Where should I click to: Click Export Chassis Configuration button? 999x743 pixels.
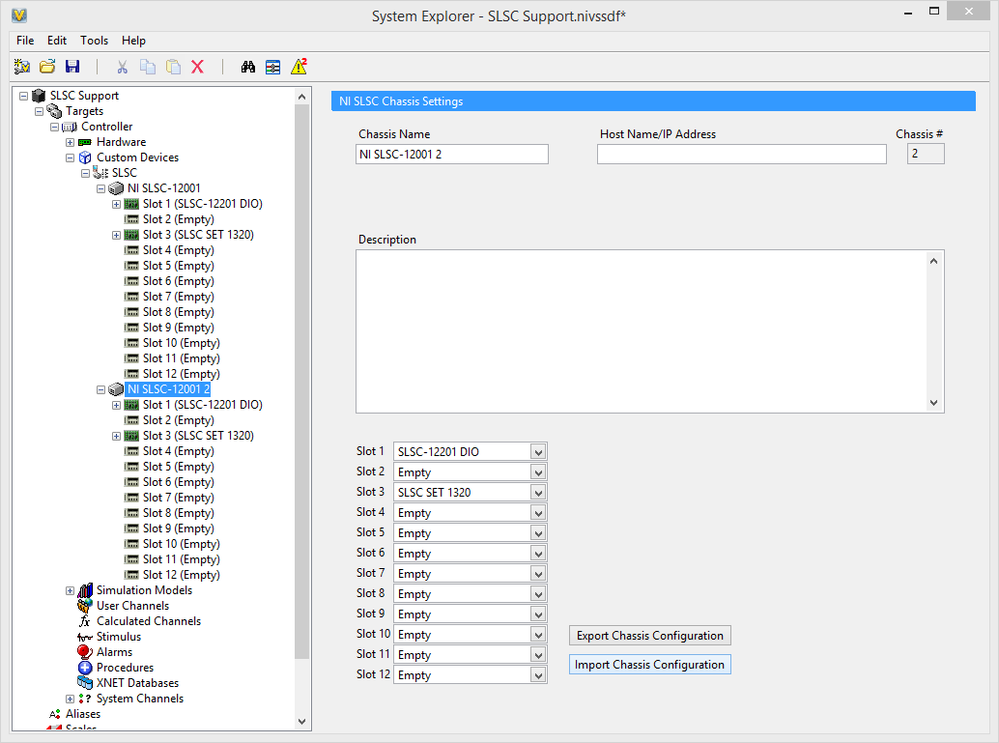(649, 636)
